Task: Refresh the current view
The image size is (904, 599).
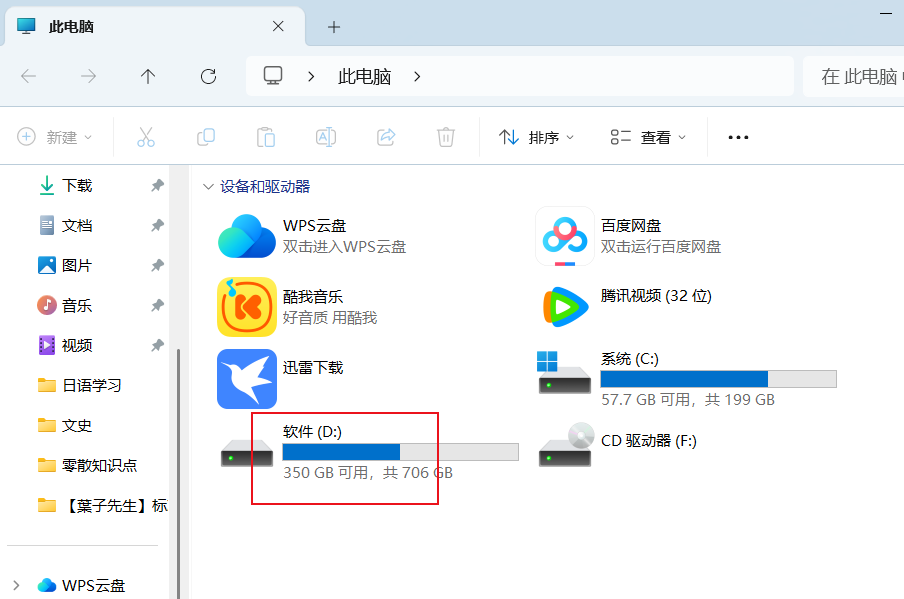Action: [208, 76]
